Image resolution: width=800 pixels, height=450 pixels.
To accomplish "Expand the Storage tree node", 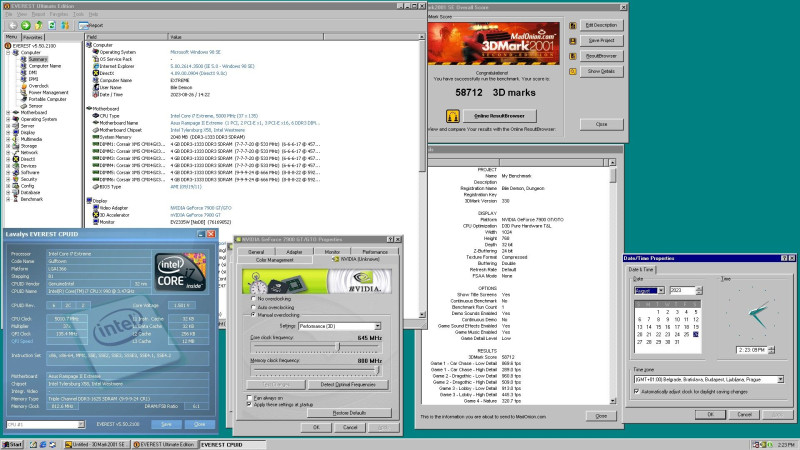I will [8, 145].
